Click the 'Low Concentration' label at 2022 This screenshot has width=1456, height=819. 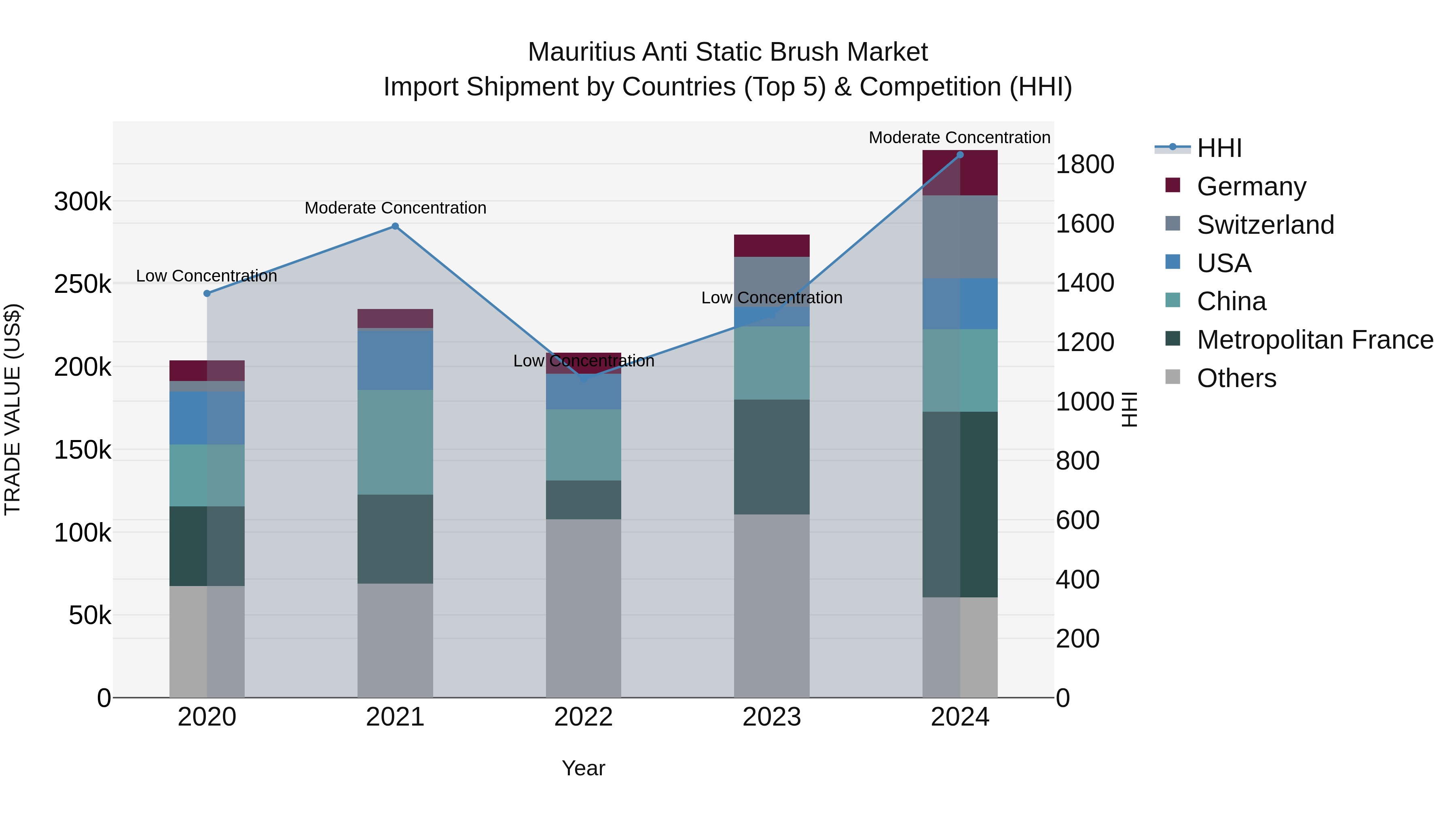584,361
